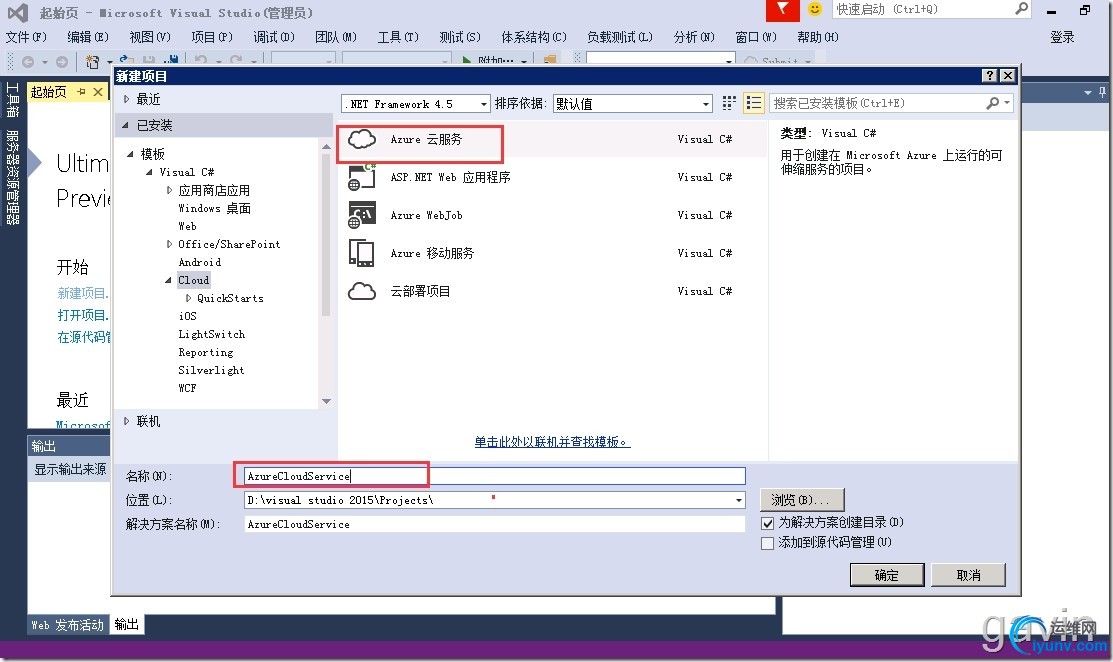The height and width of the screenshot is (662, 1113).
Task: Select the Azure 移动服务 template icon
Action: pyautogui.click(x=362, y=253)
